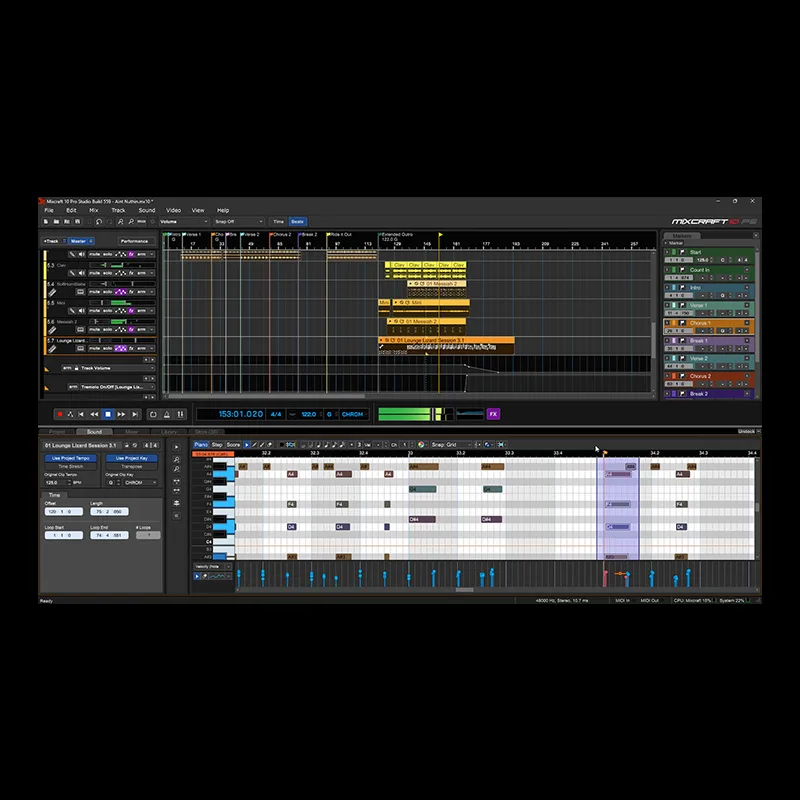Screen dimensions: 800x800
Task: Open the Velocity (Note) lane dropdown
Action: pyautogui.click(x=212, y=566)
